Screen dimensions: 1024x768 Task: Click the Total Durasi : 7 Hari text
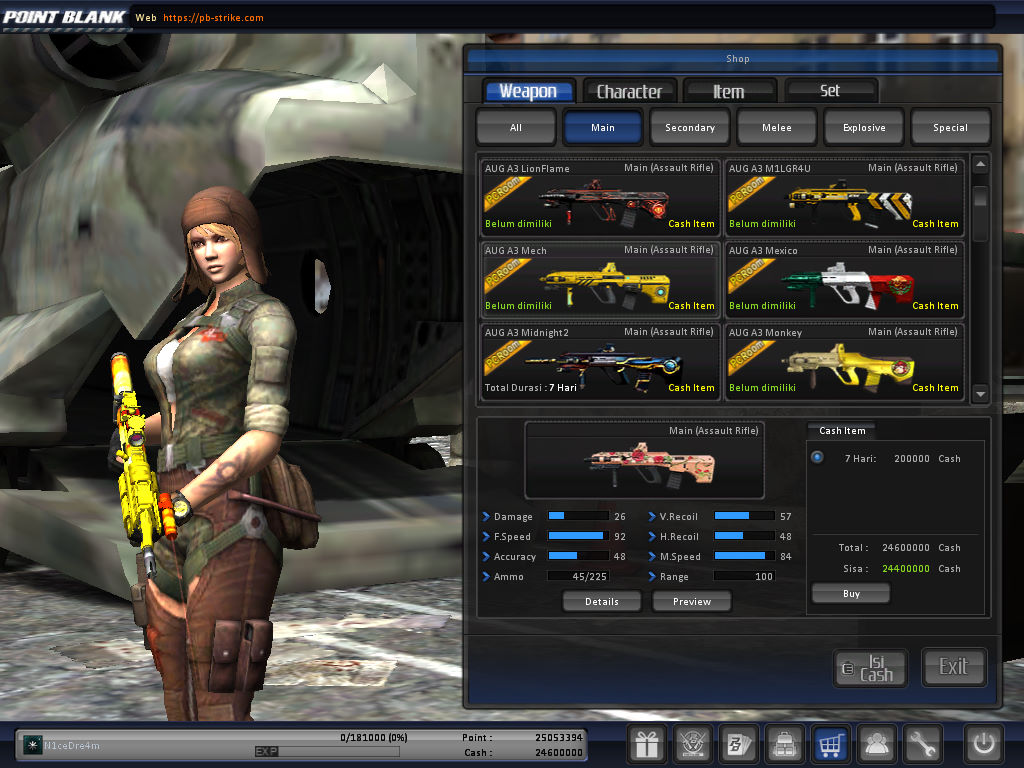tap(530, 388)
